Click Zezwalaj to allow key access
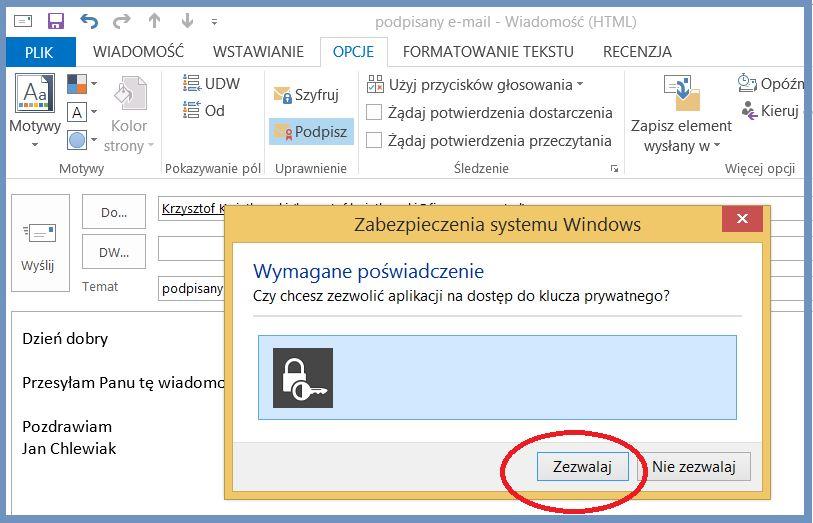Image resolution: width=813 pixels, height=523 pixels. coord(582,467)
